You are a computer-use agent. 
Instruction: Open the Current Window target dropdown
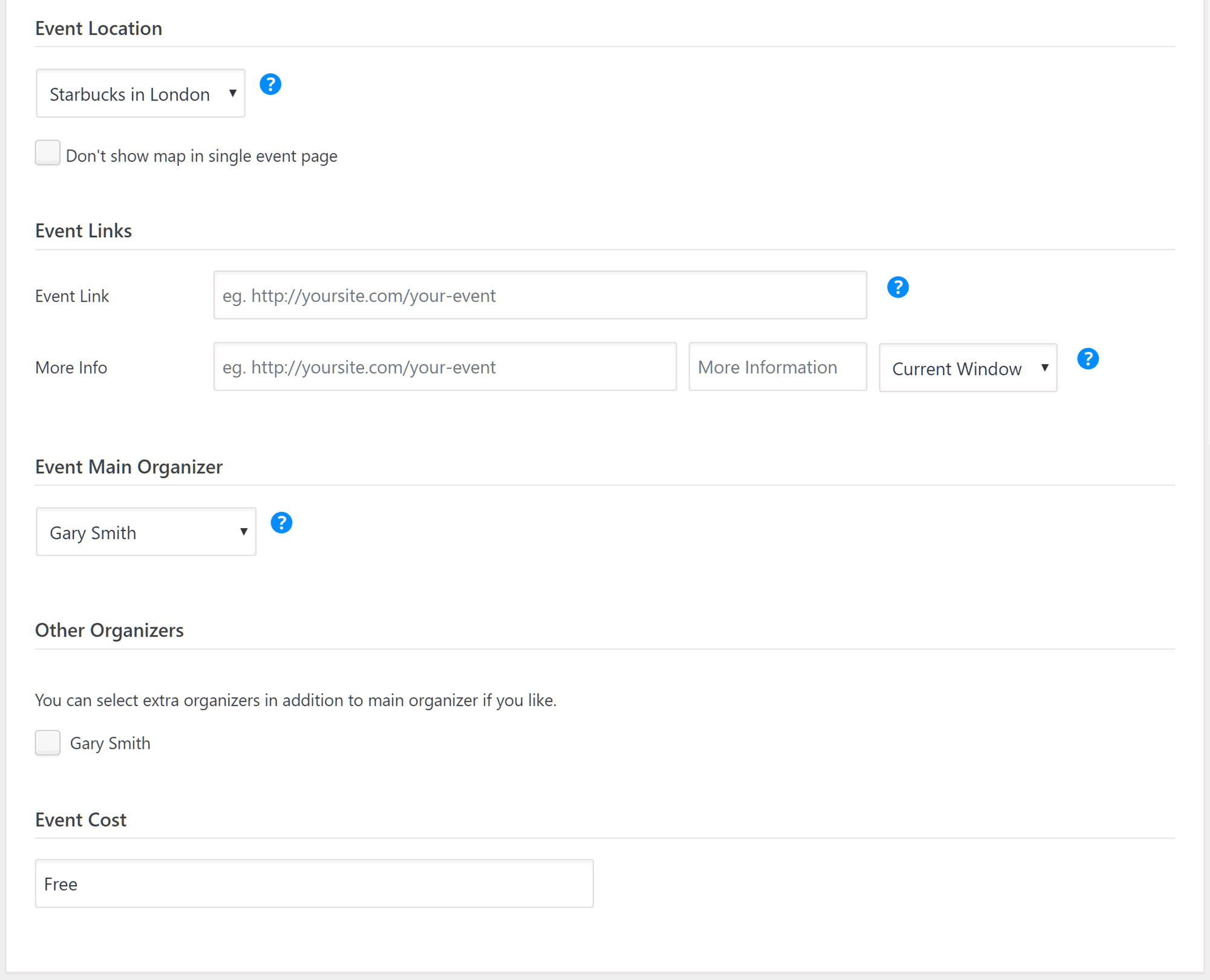[x=968, y=368]
